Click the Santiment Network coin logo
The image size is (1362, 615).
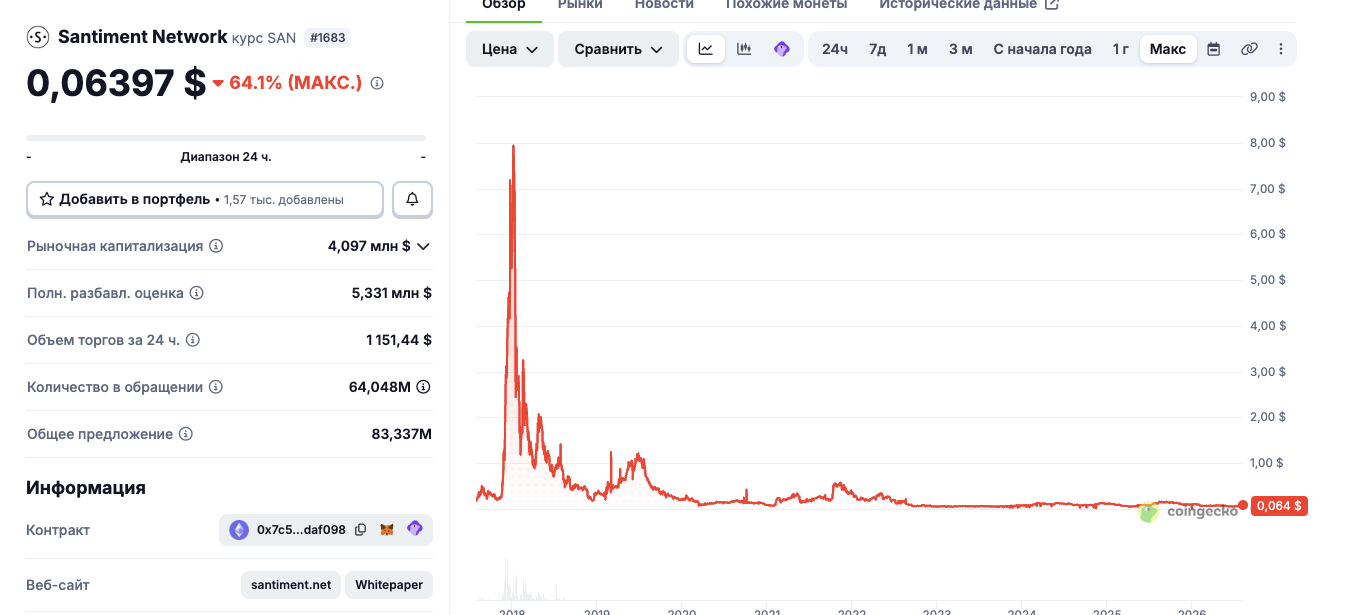point(38,37)
